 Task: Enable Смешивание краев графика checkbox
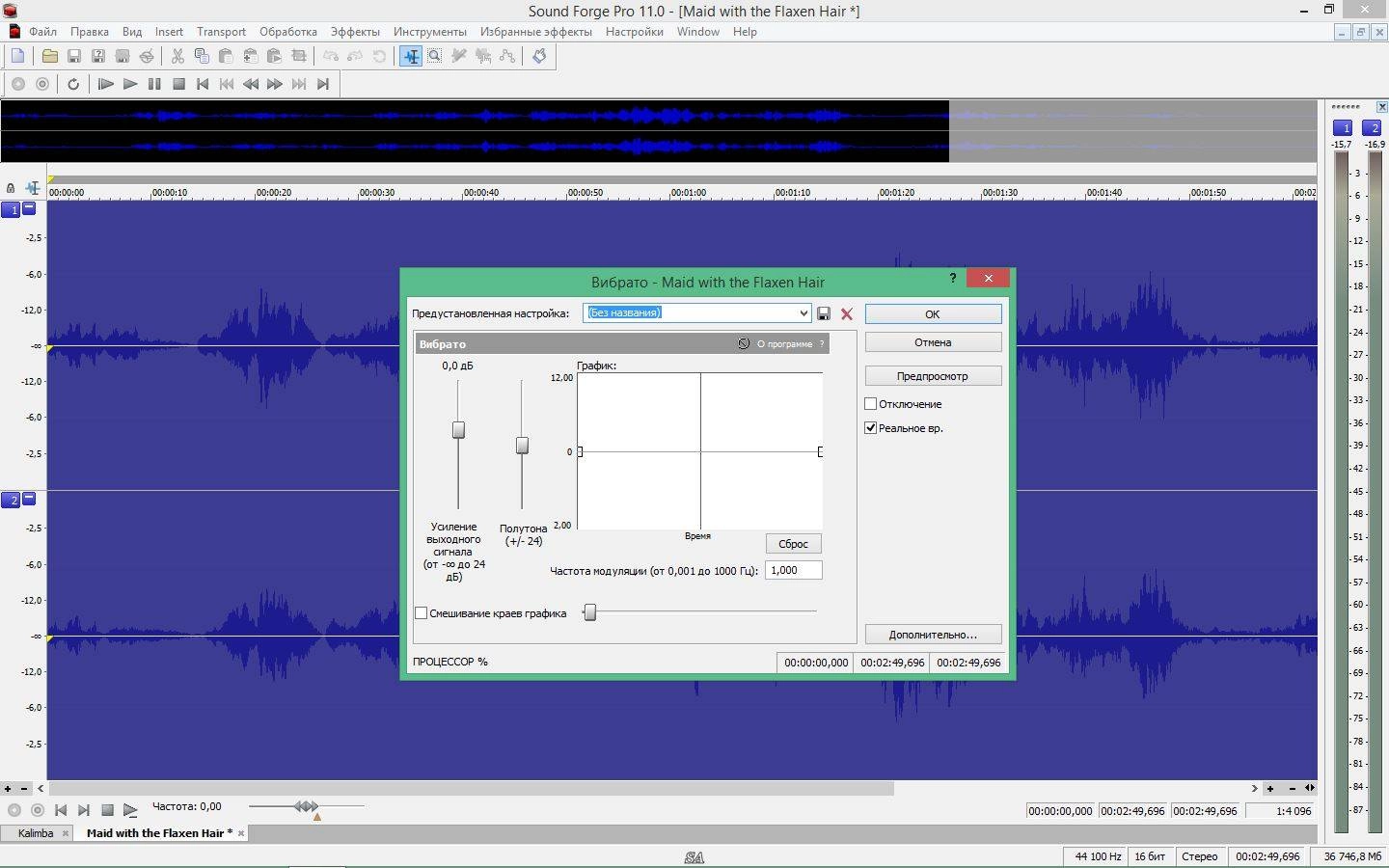[x=421, y=613]
